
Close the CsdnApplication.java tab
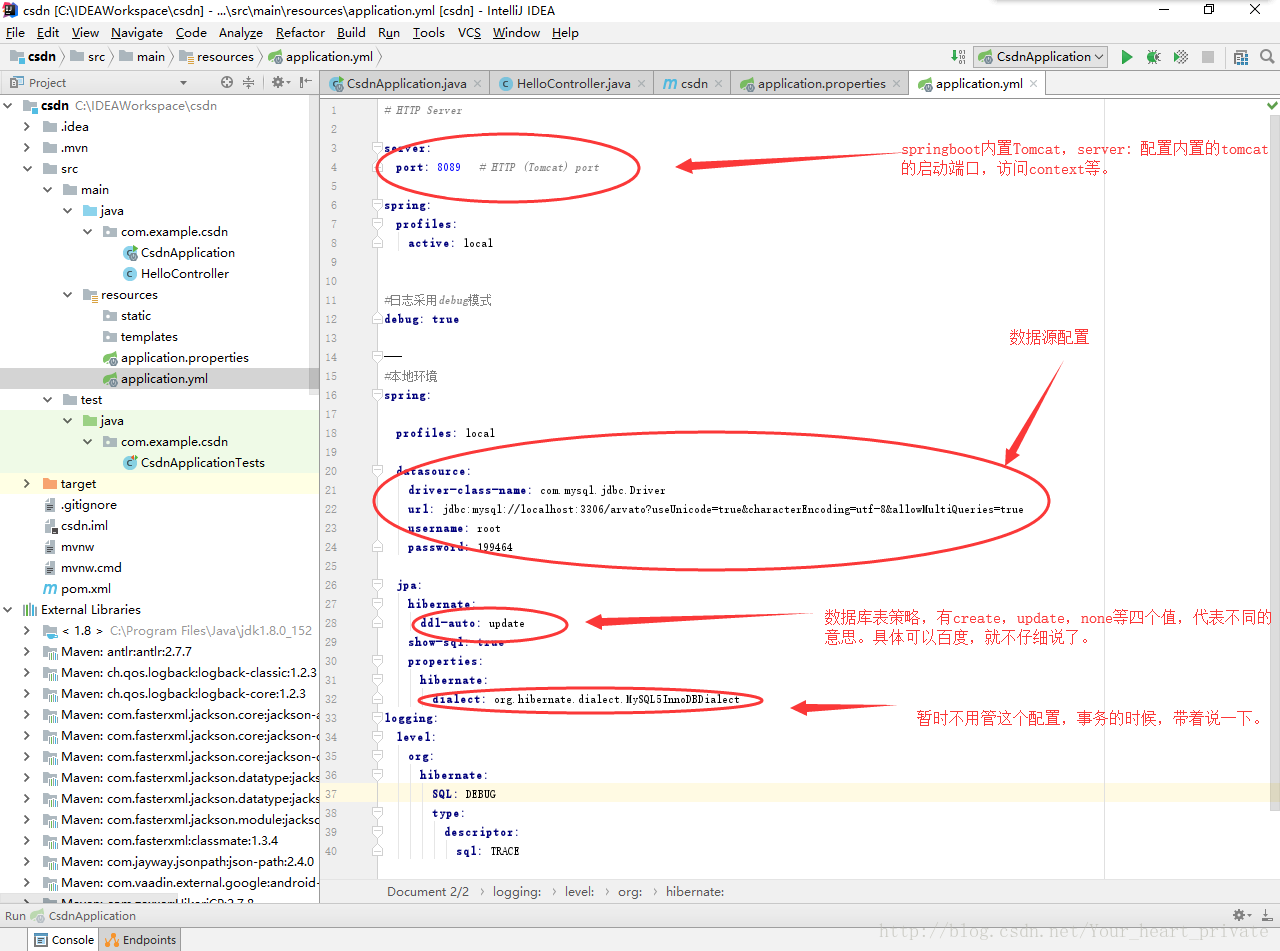coord(477,84)
